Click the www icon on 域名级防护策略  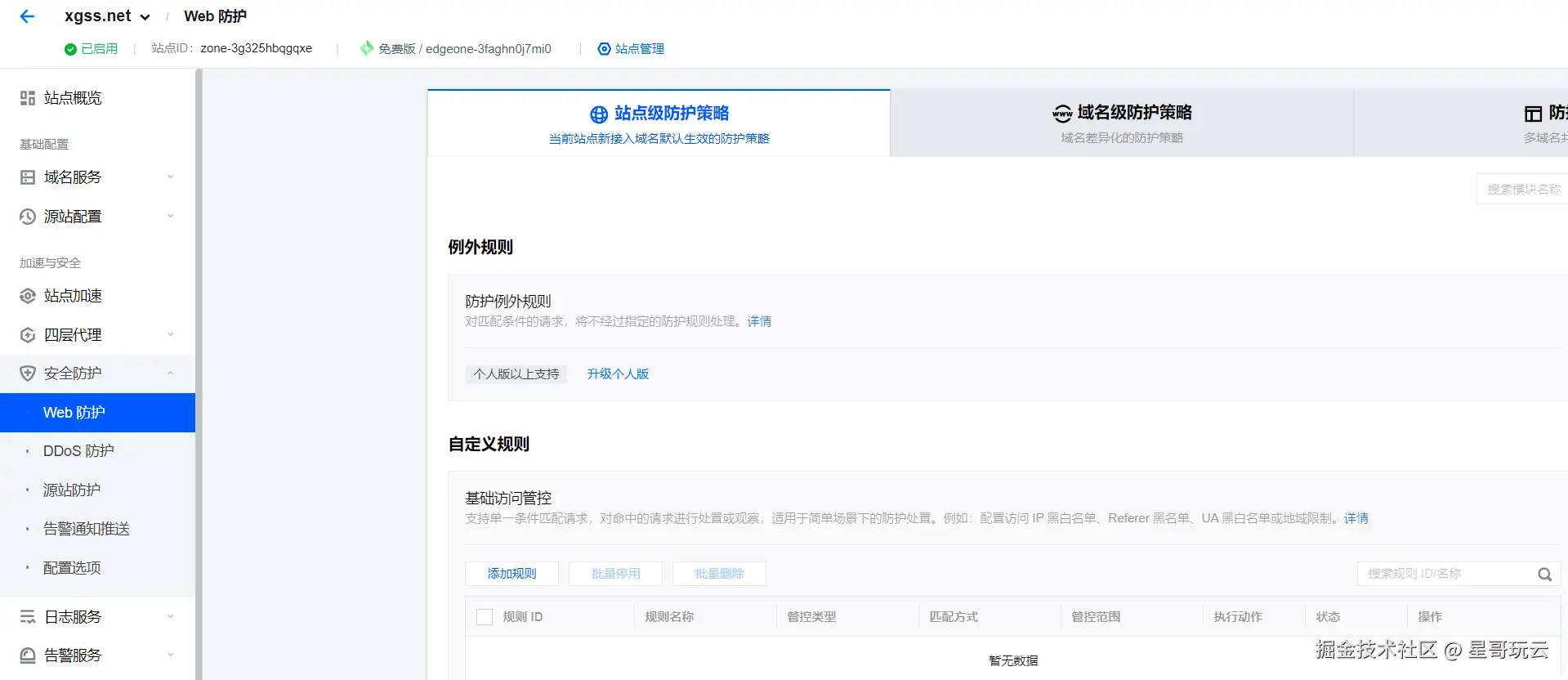coord(1062,114)
